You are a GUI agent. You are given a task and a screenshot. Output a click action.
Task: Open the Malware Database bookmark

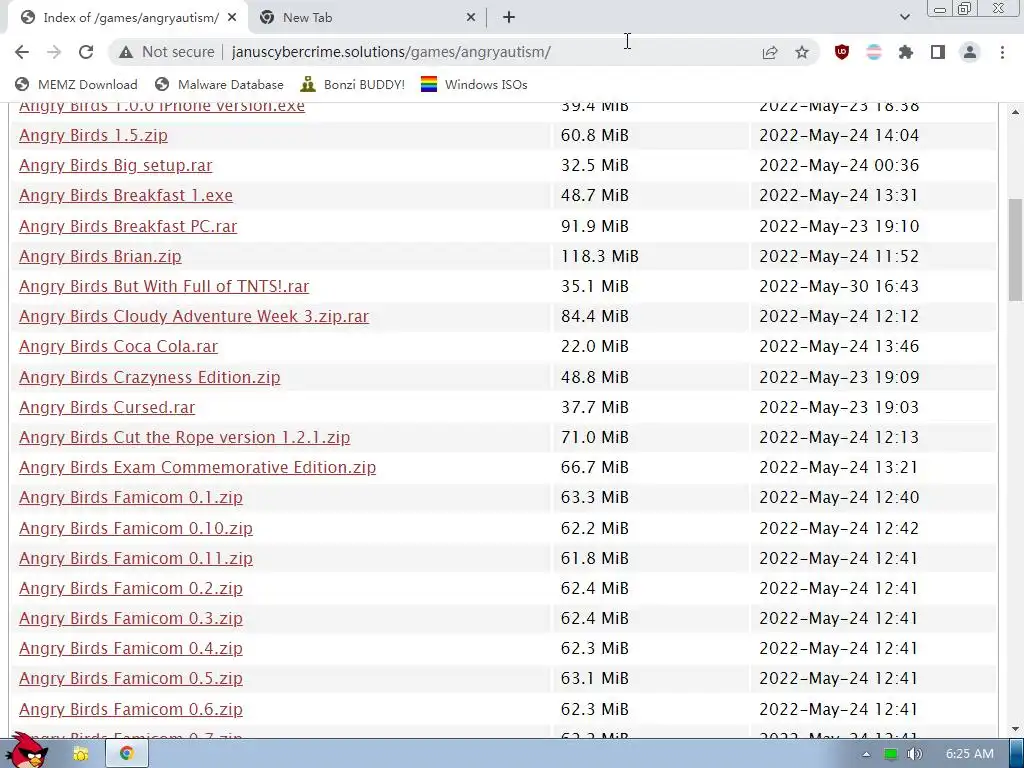[x=219, y=84]
